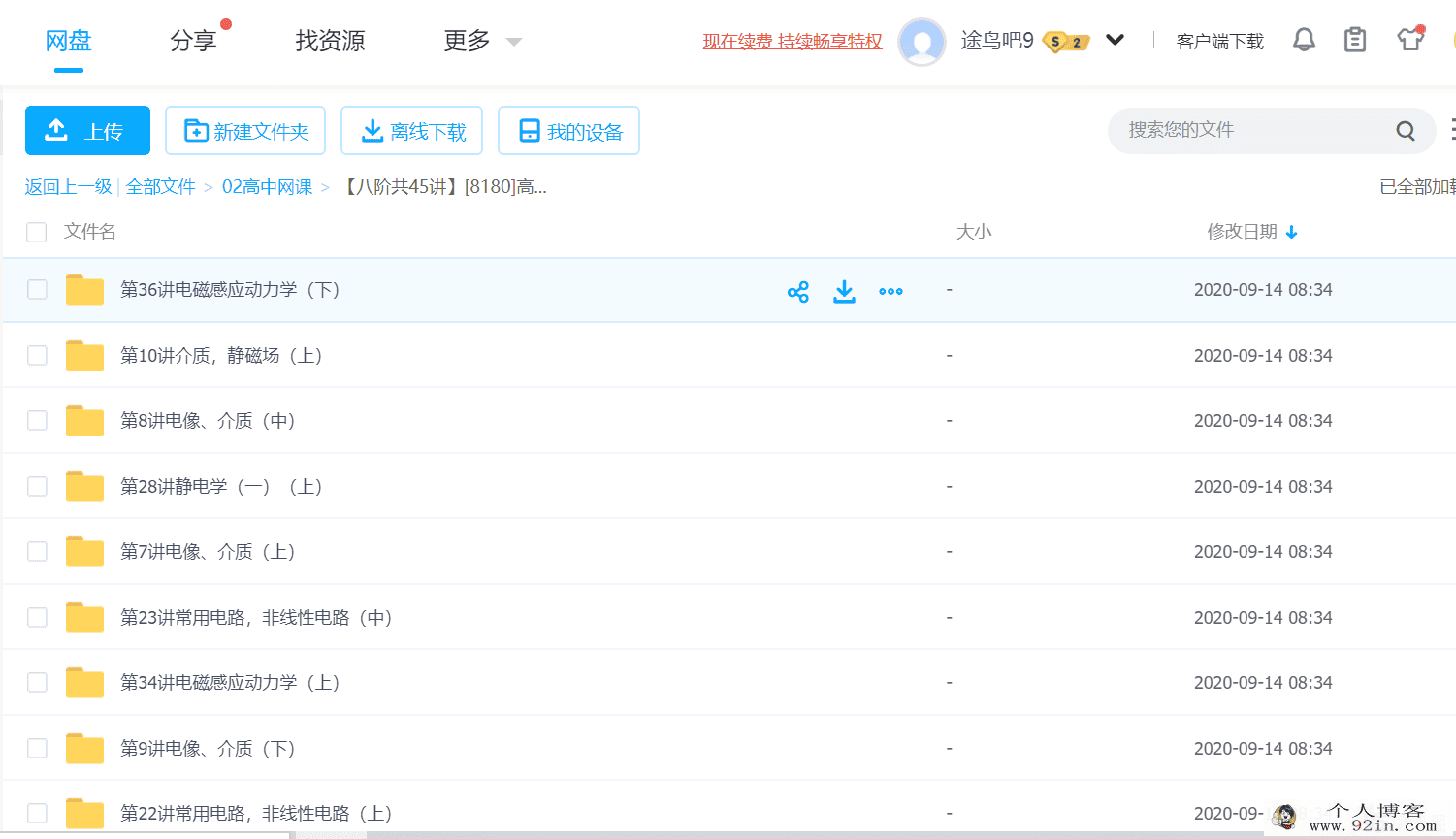Expand the 更多 menu arrow
The height and width of the screenshot is (839, 1456).
tap(514, 42)
